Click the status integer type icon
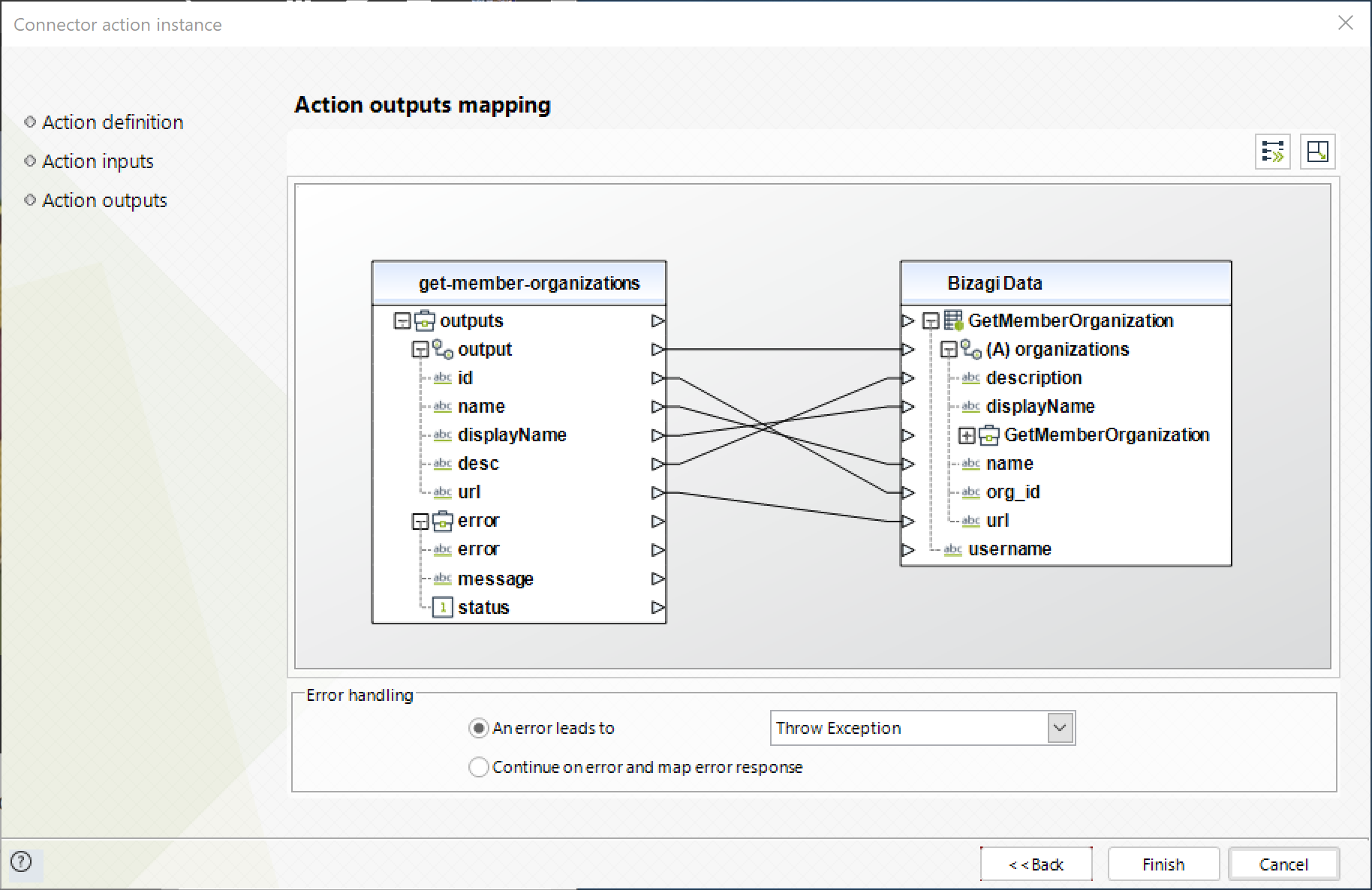 443,607
